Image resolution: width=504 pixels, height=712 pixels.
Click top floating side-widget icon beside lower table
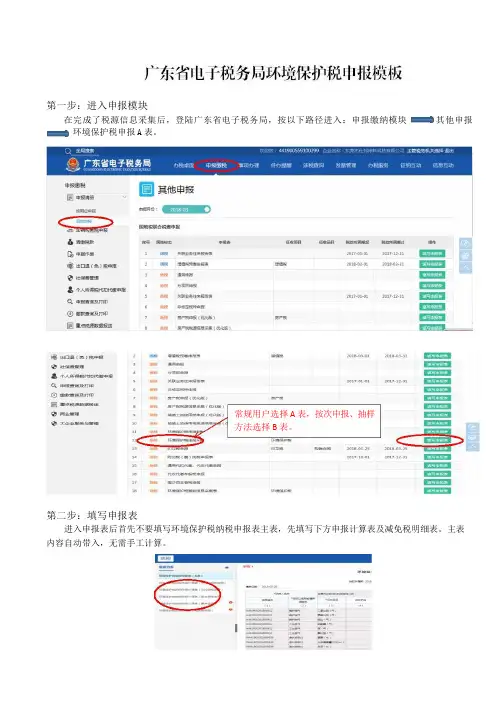click(472, 427)
